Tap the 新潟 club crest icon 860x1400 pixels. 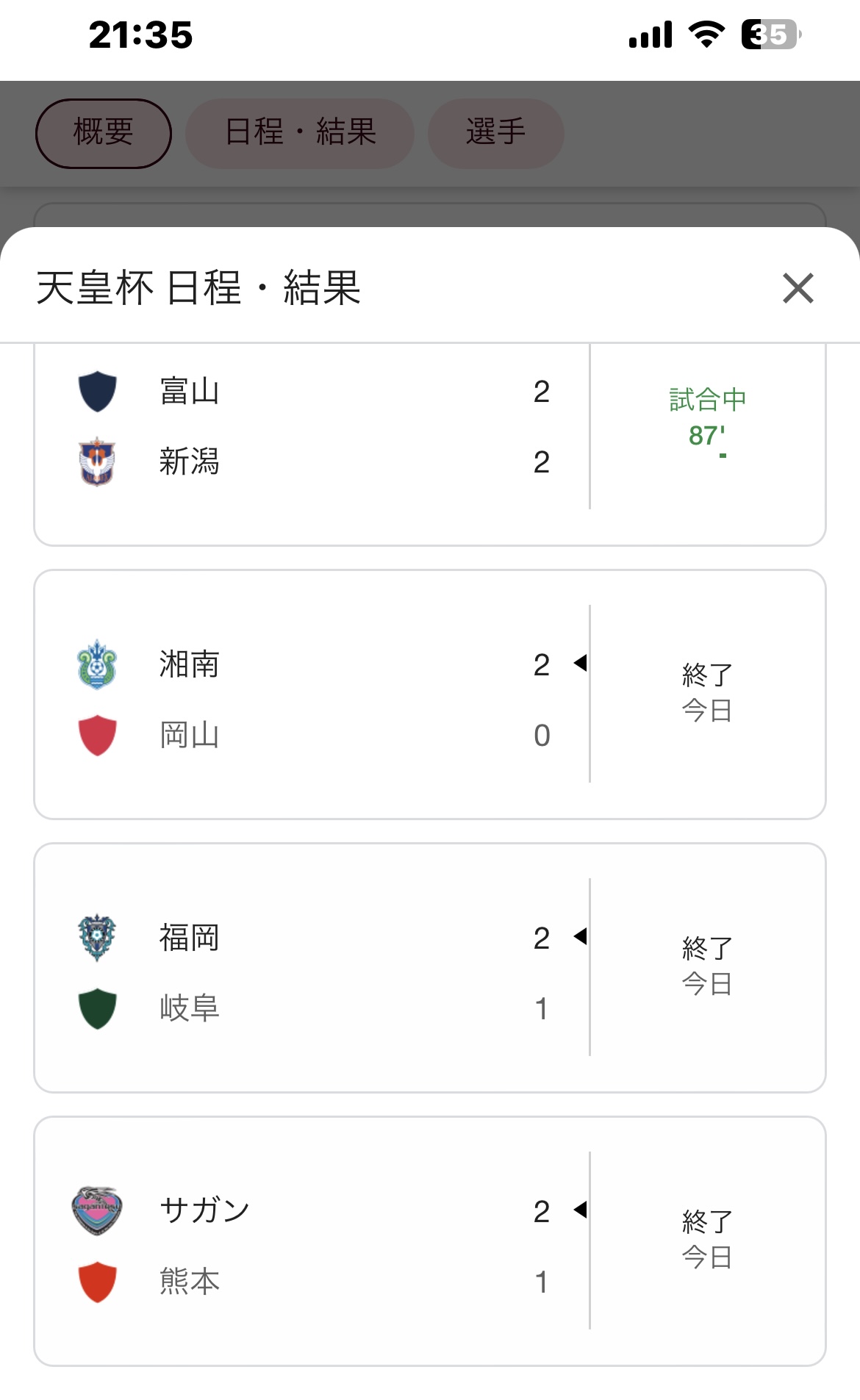(98, 462)
